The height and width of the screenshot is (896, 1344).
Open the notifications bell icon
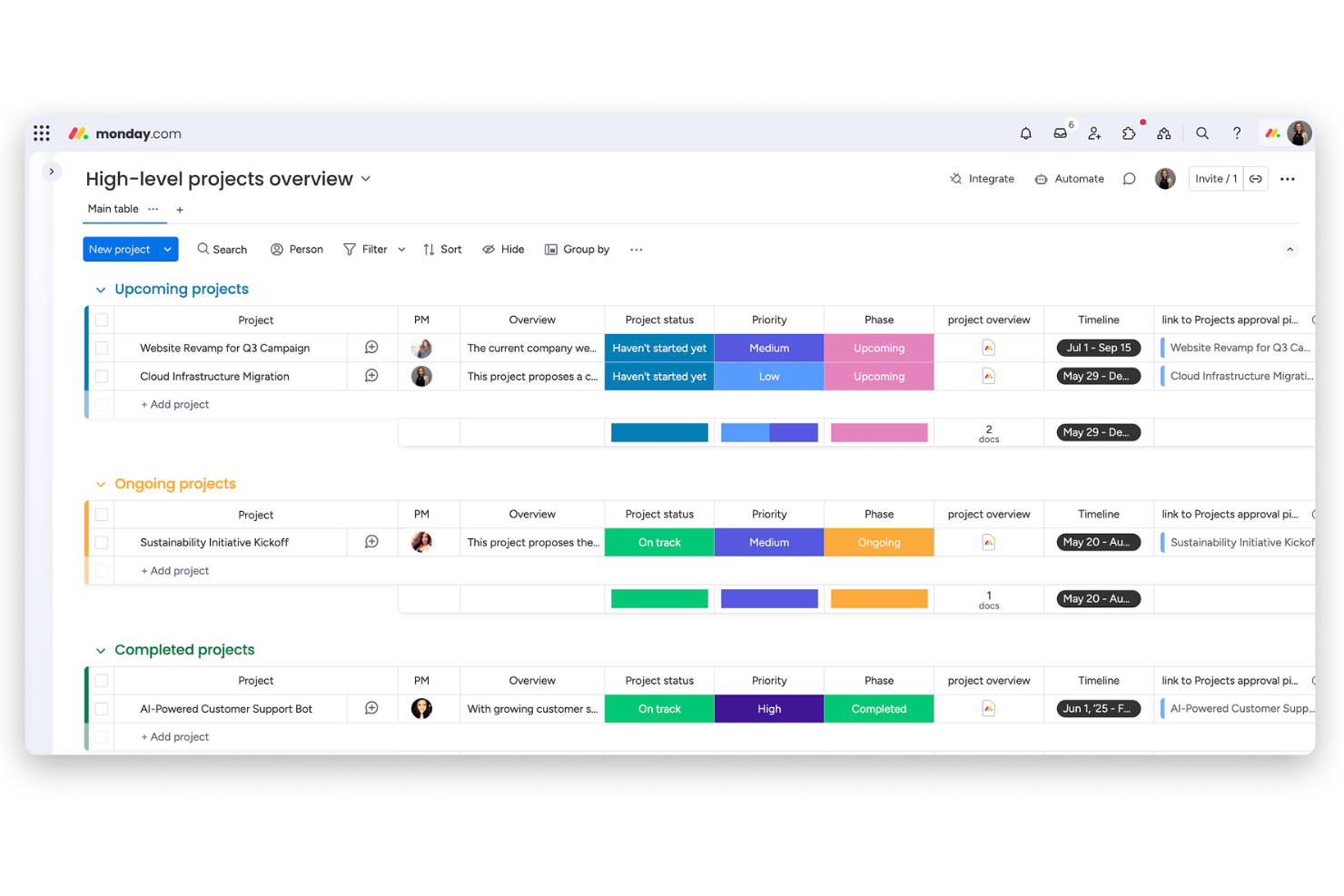coord(1025,133)
